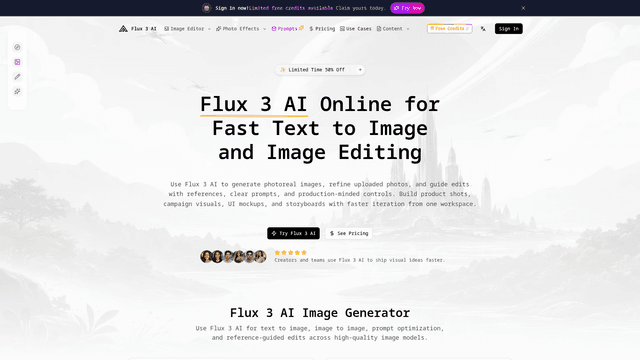Open the sparkle effects icon in sidebar
This screenshot has width=640, height=360.
point(17,91)
